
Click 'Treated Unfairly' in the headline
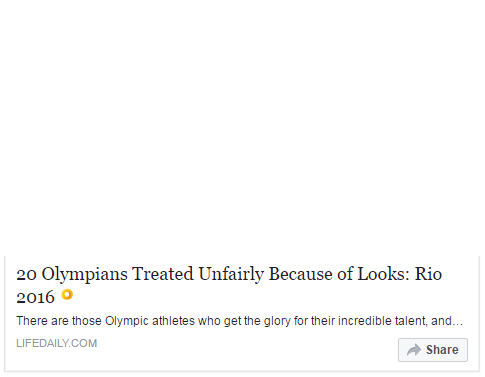[x=198, y=275]
